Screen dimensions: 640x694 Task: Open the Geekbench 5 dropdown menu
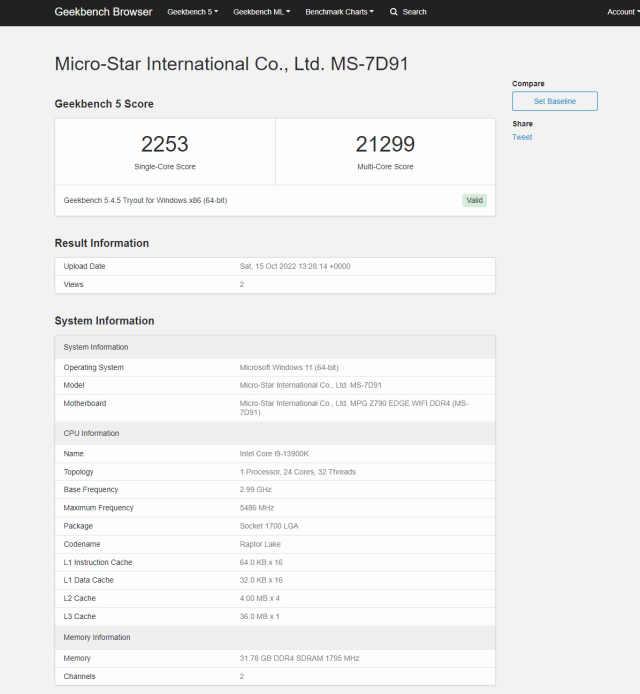(193, 12)
